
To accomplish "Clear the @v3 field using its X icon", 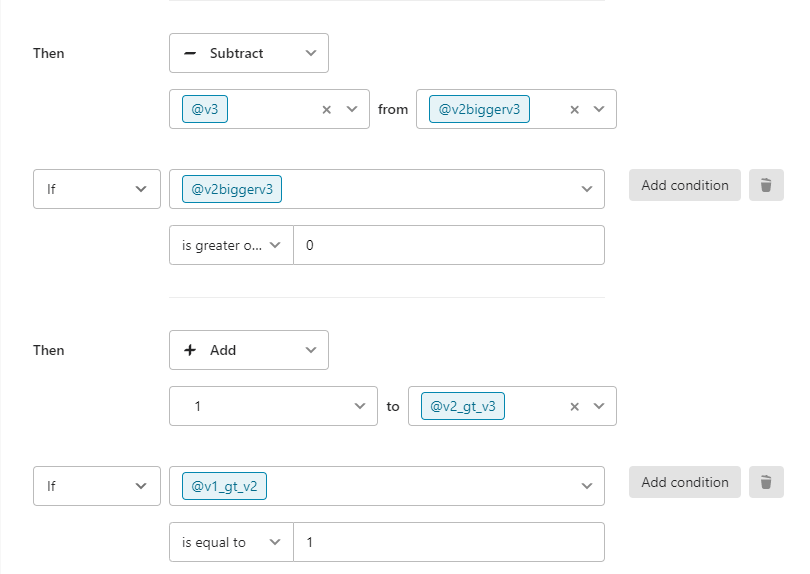I will [326, 110].
